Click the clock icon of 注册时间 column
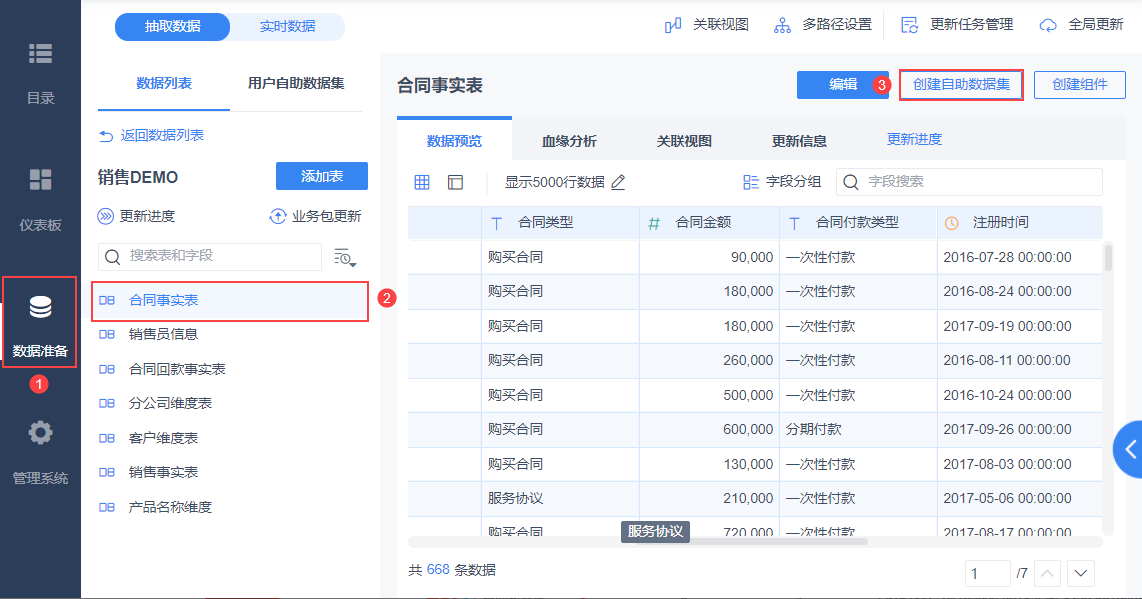 click(x=951, y=223)
